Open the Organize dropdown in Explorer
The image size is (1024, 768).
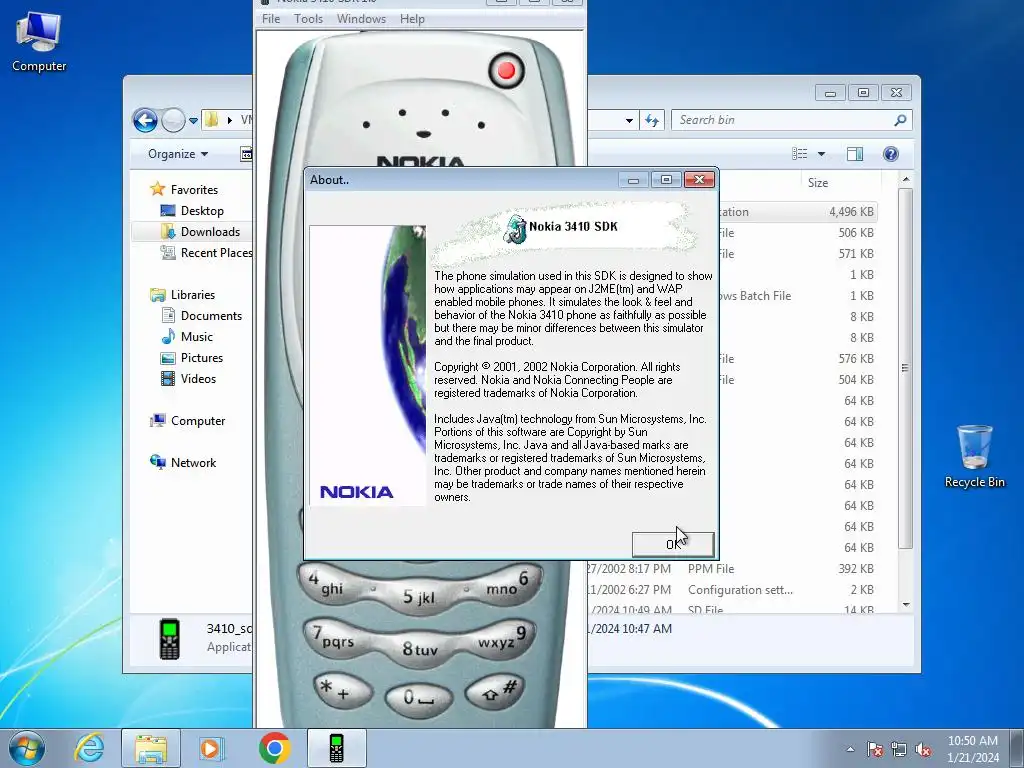click(178, 154)
